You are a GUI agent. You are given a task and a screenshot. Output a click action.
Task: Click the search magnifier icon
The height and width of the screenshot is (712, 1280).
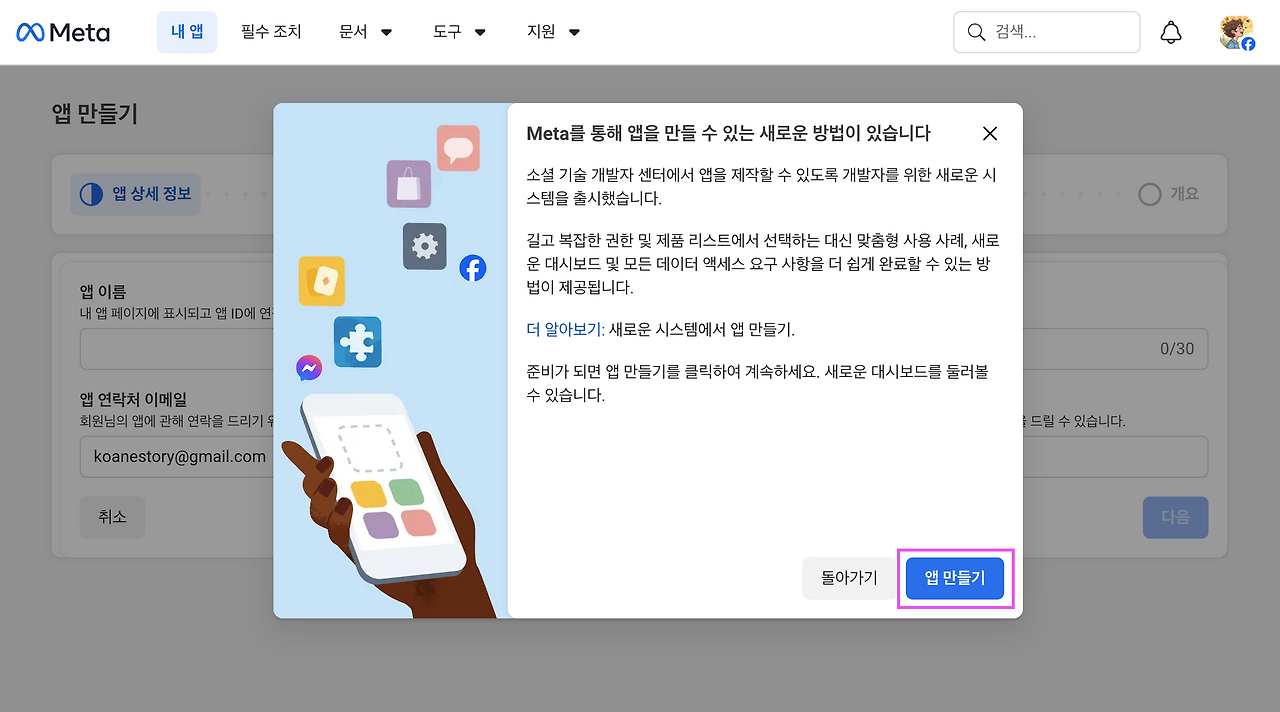(976, 32)
